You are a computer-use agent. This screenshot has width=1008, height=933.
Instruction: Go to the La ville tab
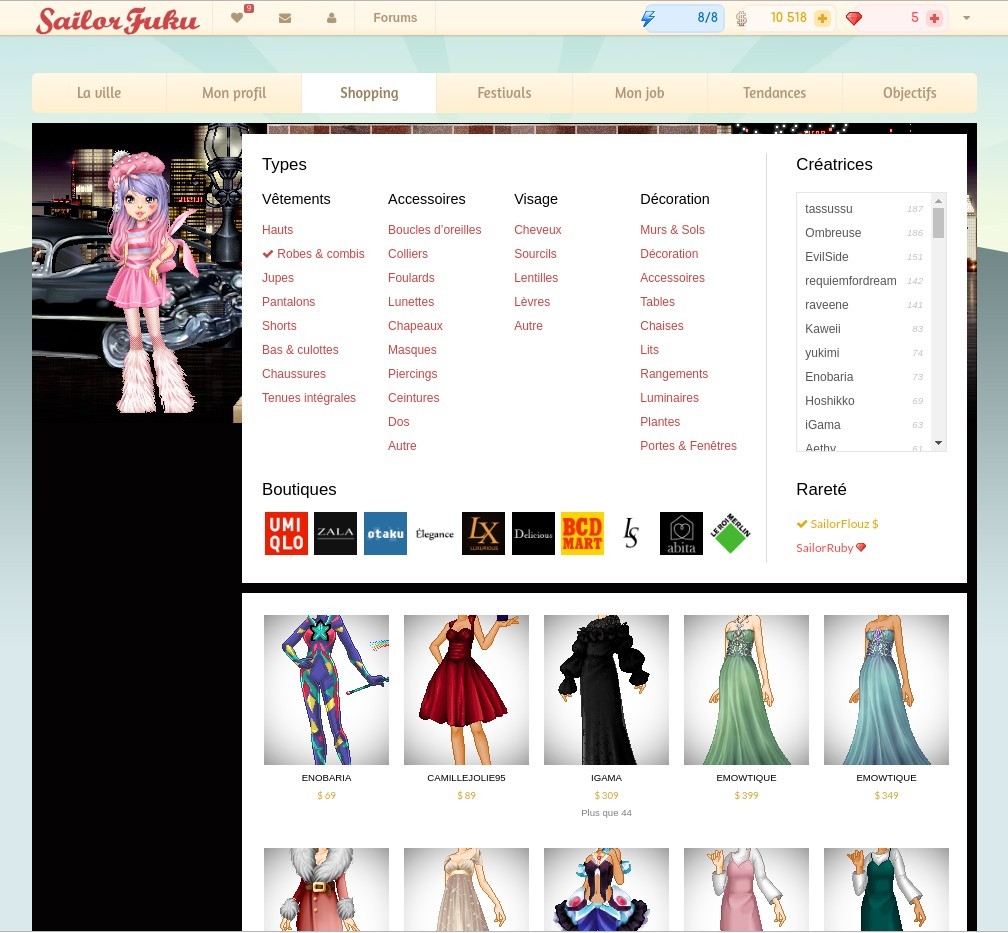(x=99, y=93)
